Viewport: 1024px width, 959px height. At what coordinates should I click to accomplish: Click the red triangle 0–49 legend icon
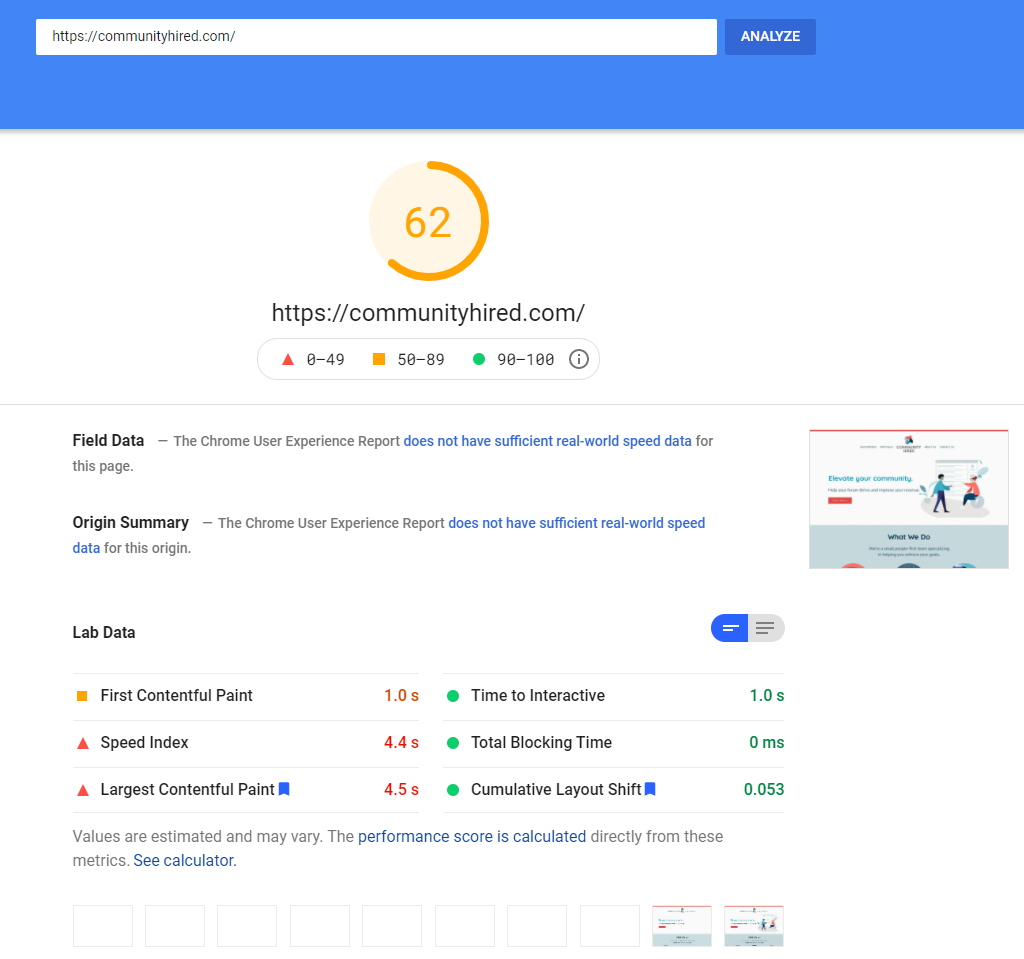(287, 359)
